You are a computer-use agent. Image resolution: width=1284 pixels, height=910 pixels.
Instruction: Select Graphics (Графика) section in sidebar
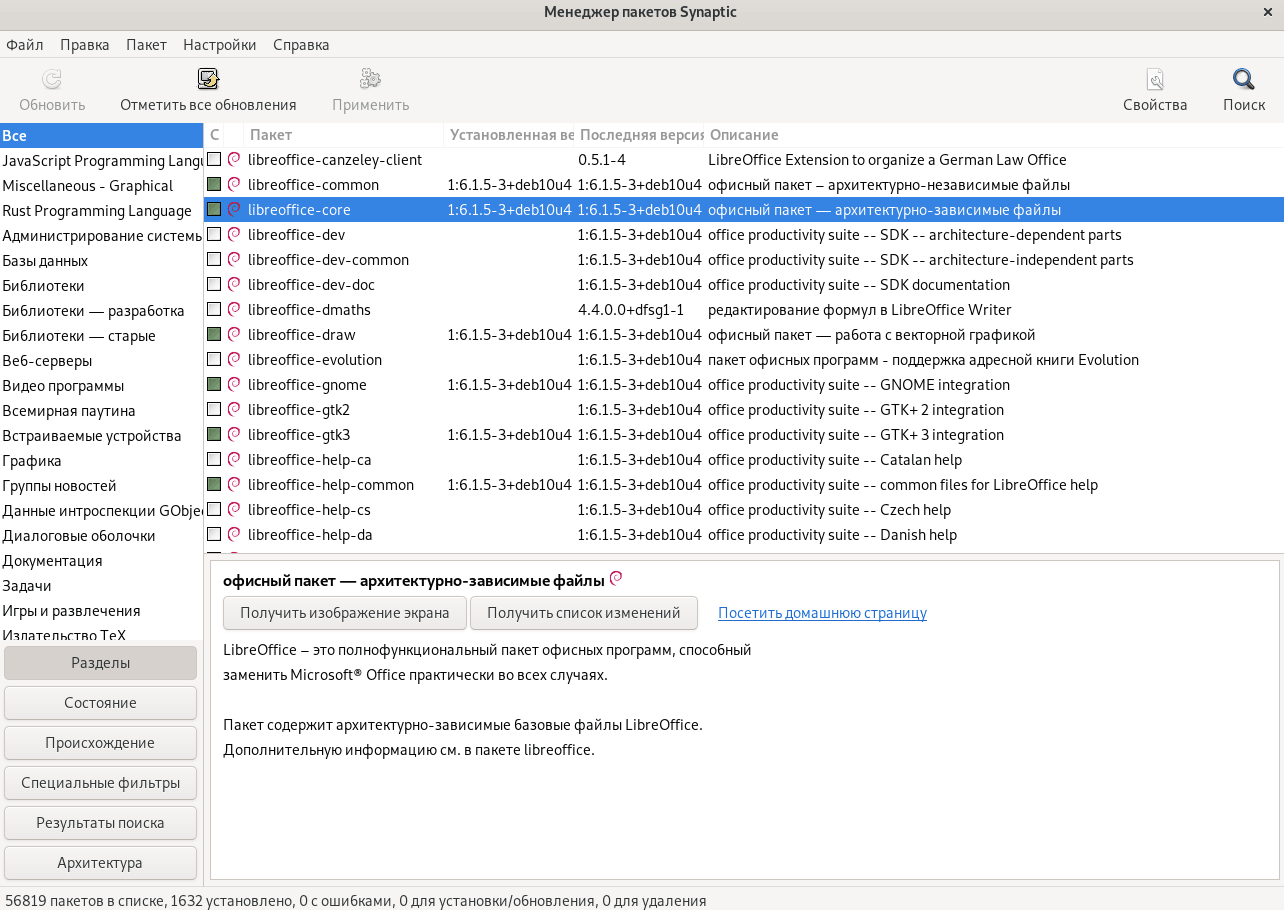[32, 461]
